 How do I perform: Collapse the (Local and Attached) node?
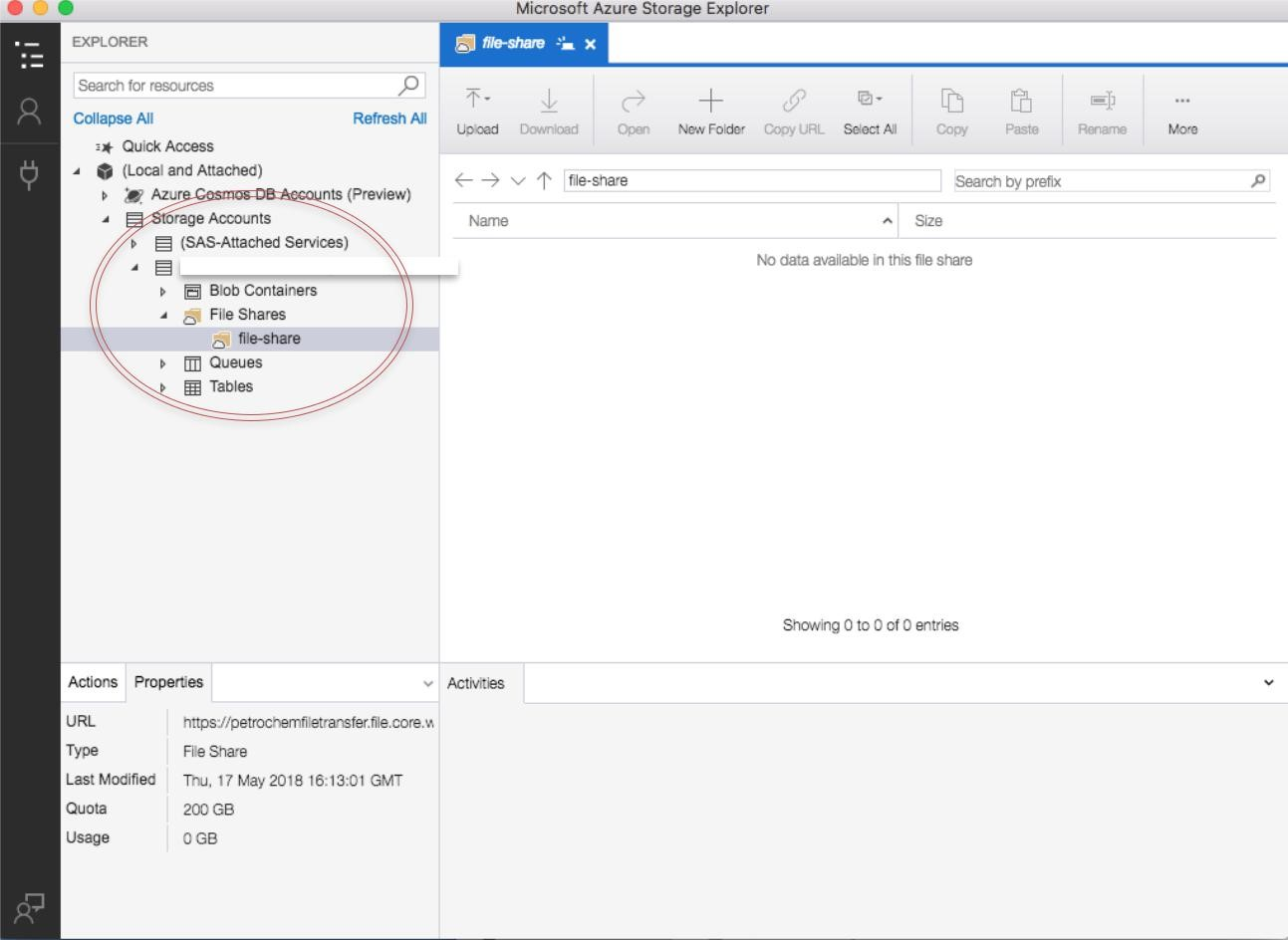coord(77,170)
